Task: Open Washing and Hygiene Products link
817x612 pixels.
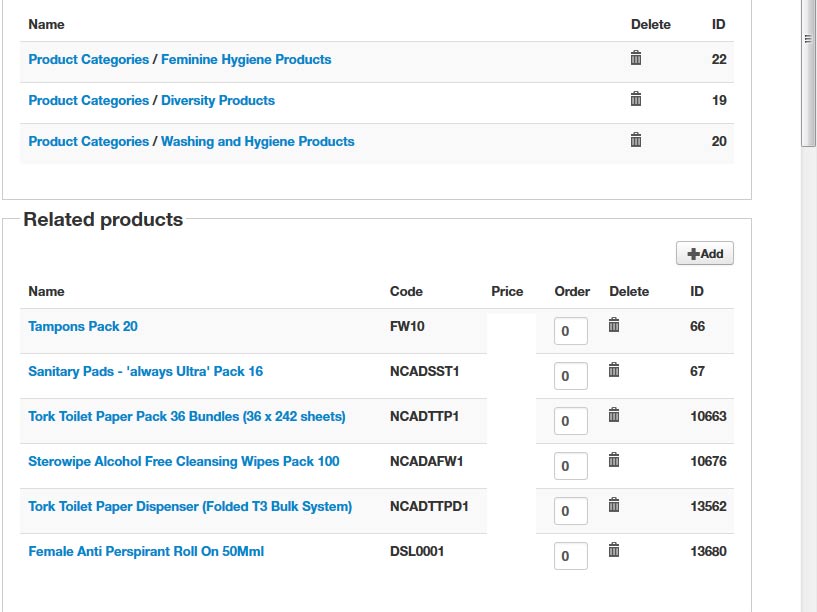Action: point(258,142)
